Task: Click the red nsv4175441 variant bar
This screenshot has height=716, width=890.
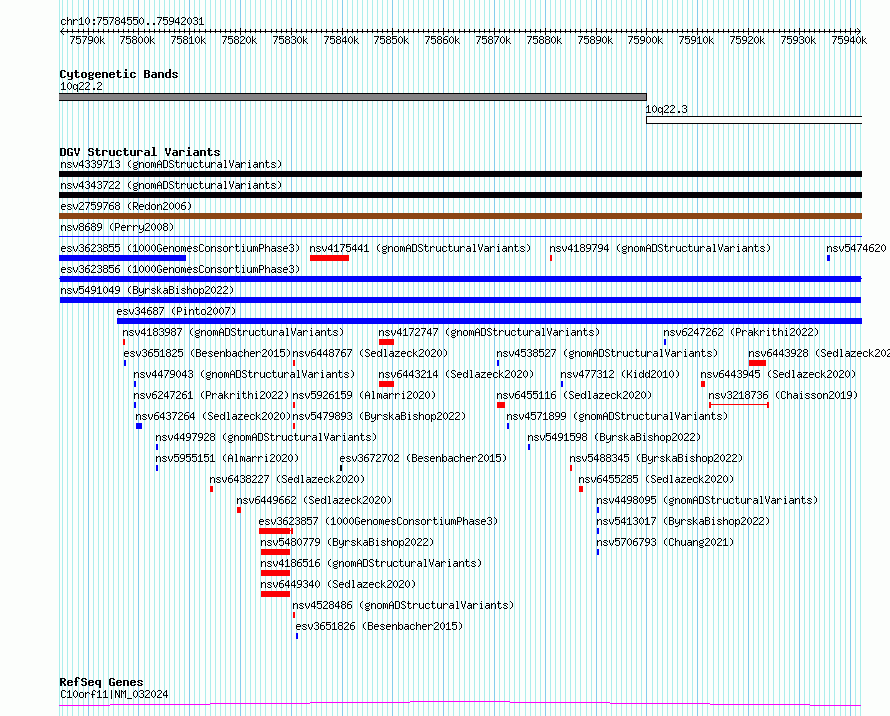Action: pos(329,258)
